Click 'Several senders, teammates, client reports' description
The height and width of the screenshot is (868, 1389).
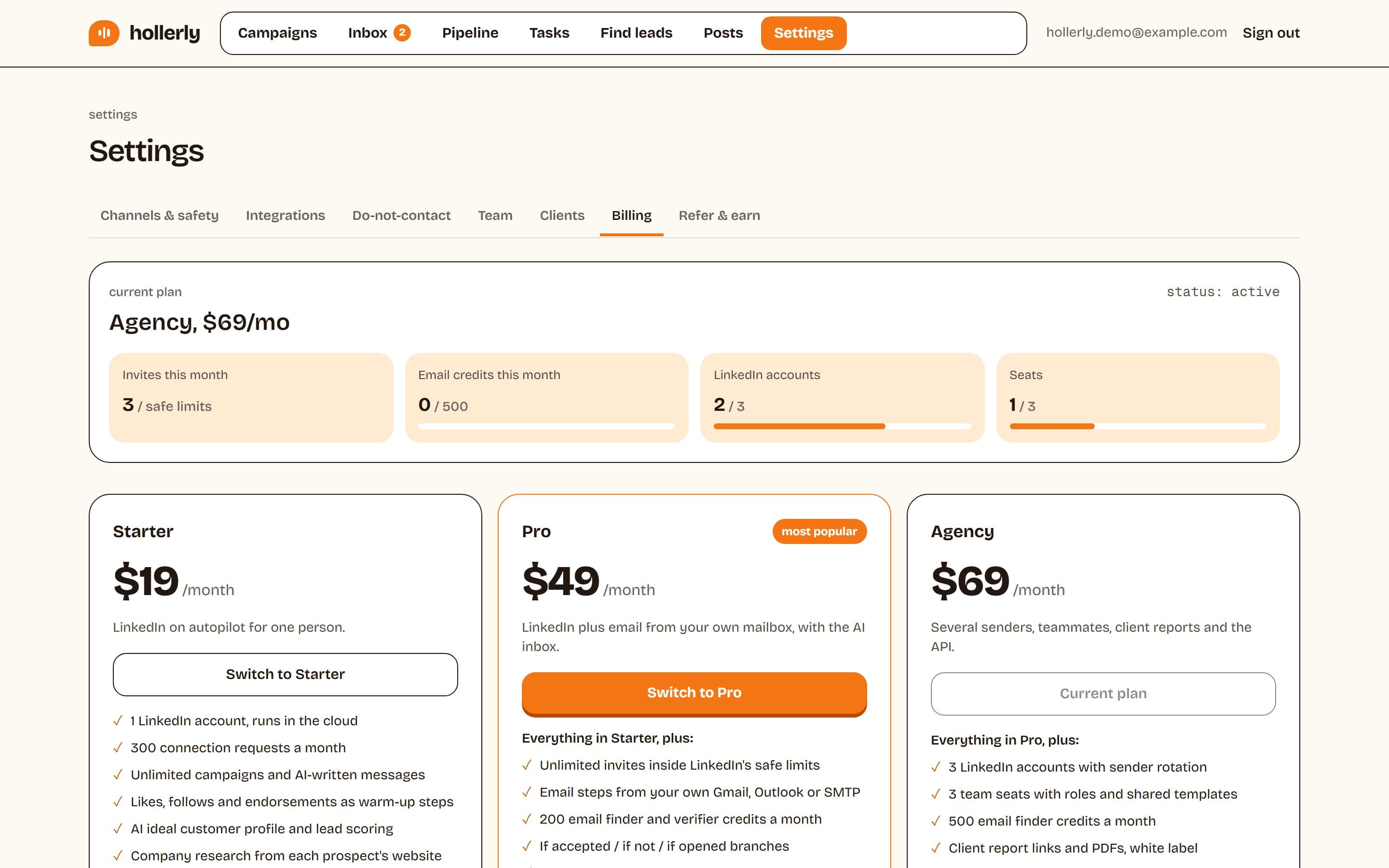[1090, 637]
